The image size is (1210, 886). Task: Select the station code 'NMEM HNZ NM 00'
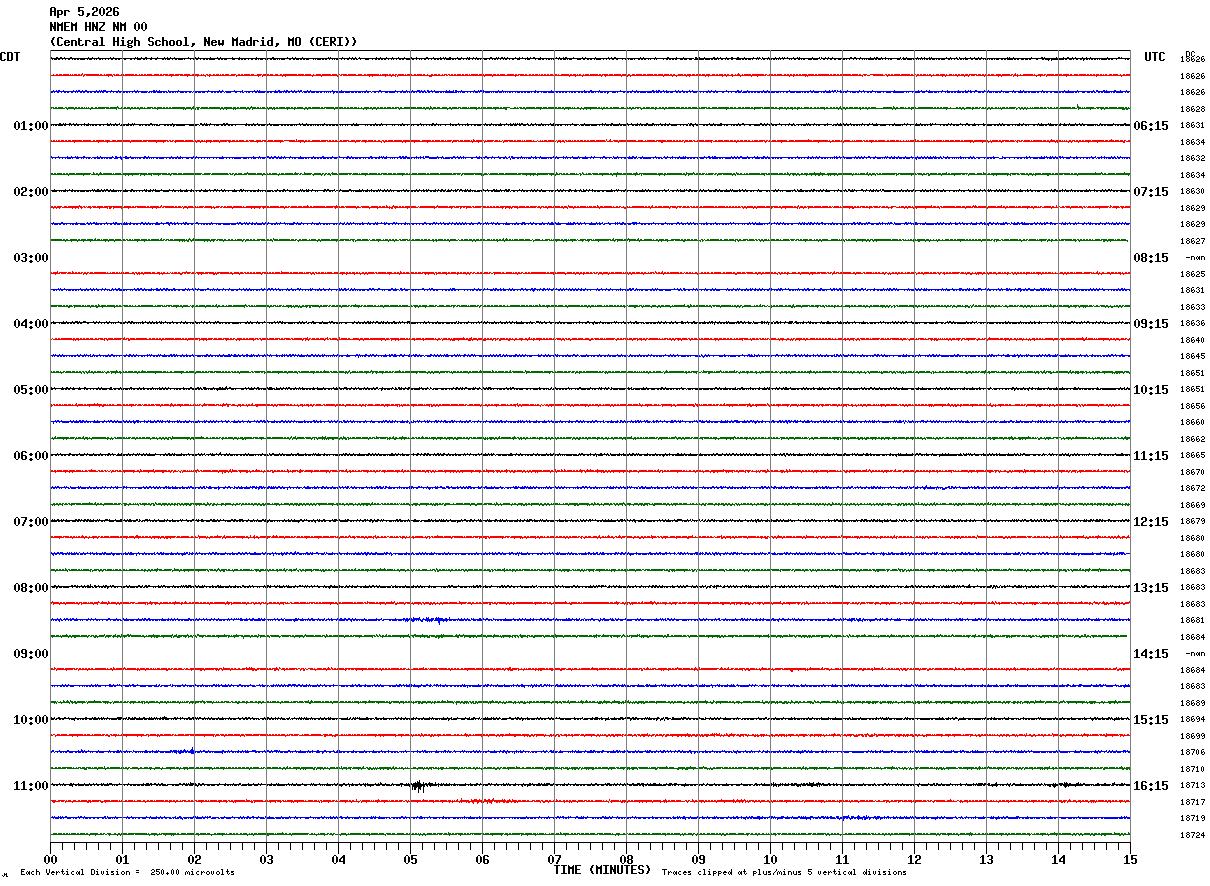(x=98, y=27)
